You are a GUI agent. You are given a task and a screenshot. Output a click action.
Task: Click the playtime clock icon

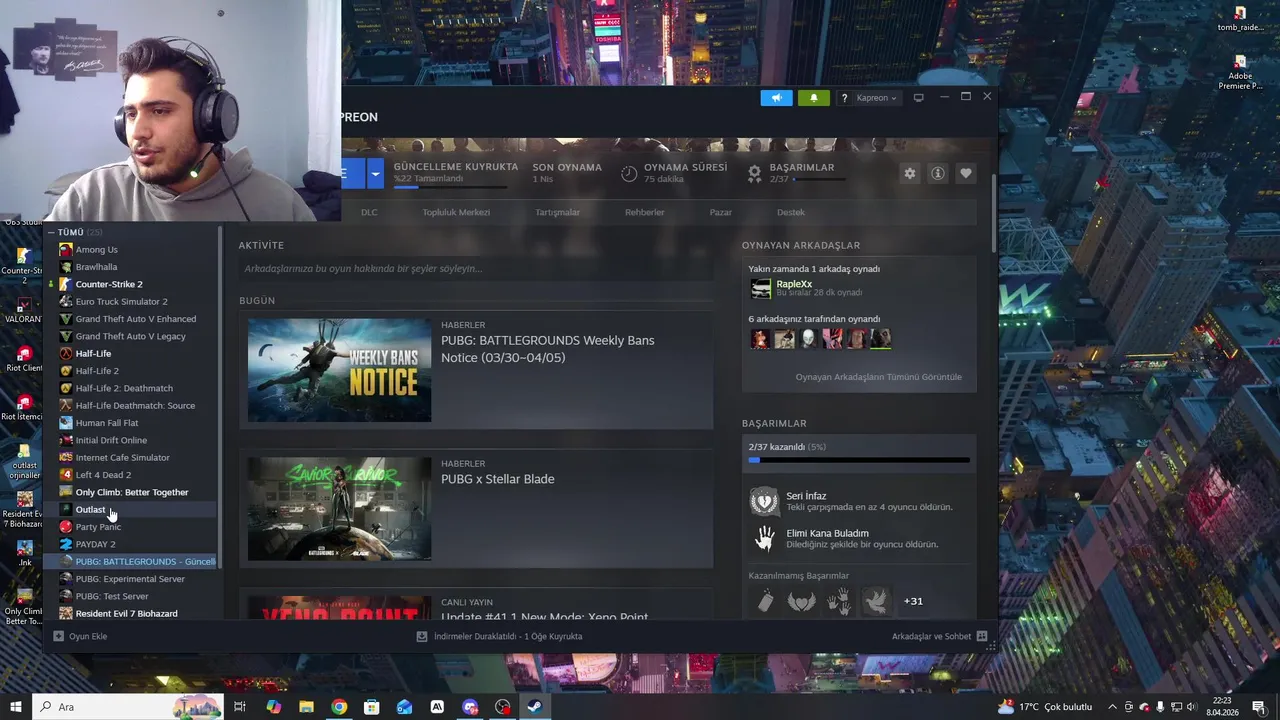click(x=629, y=173)
